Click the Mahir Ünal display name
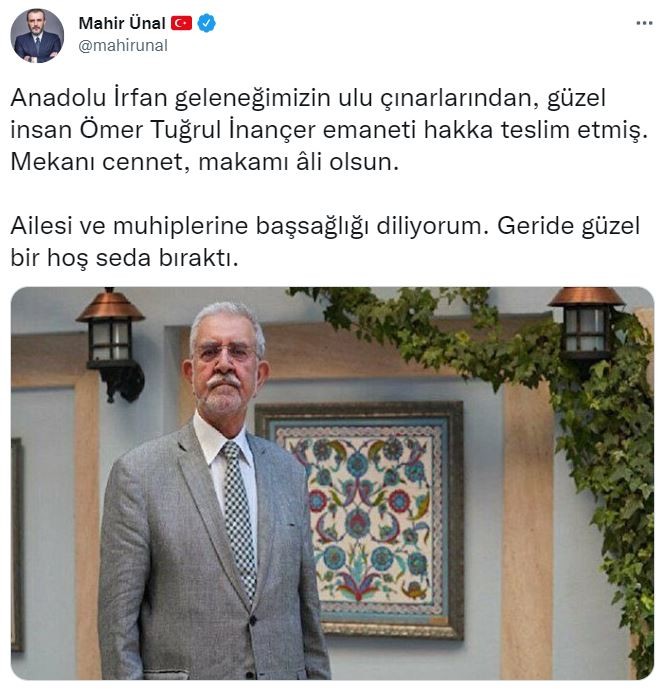Screen dimensions: 669x691 (x=122, y=23)
